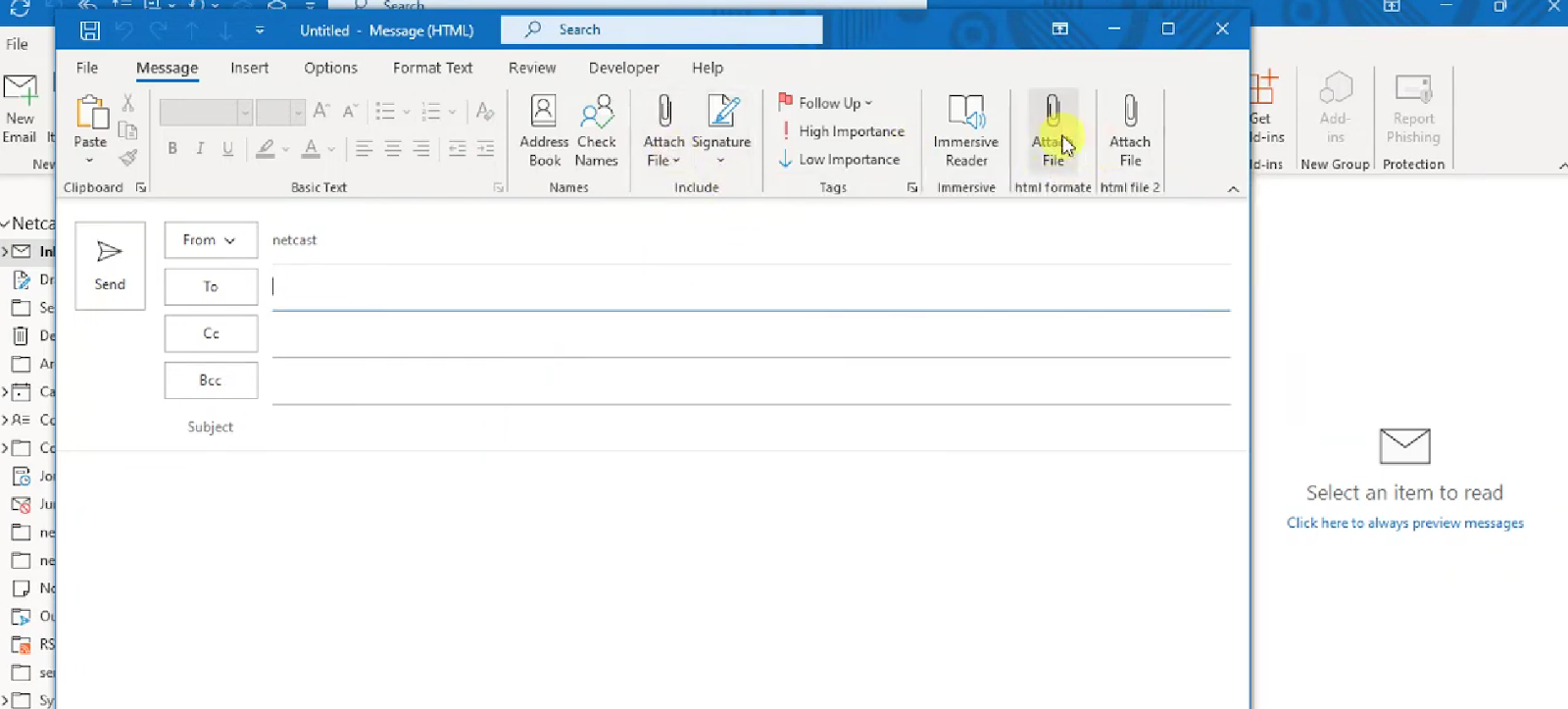Open the From account dropdown
The width and height of the screenshot is (1568, 709).
pos(211,240)
